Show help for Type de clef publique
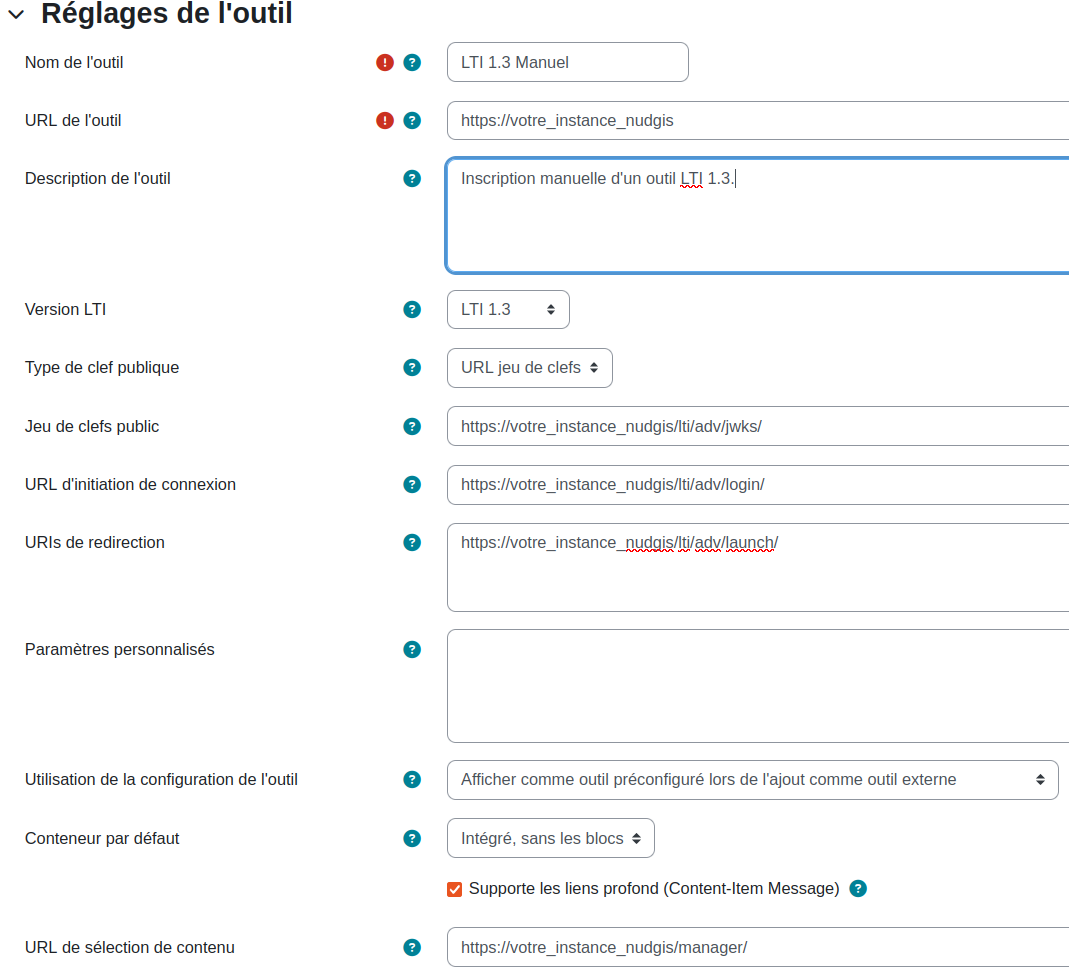This screenshot has height=975, width=1069. click(x=412, y=368)
